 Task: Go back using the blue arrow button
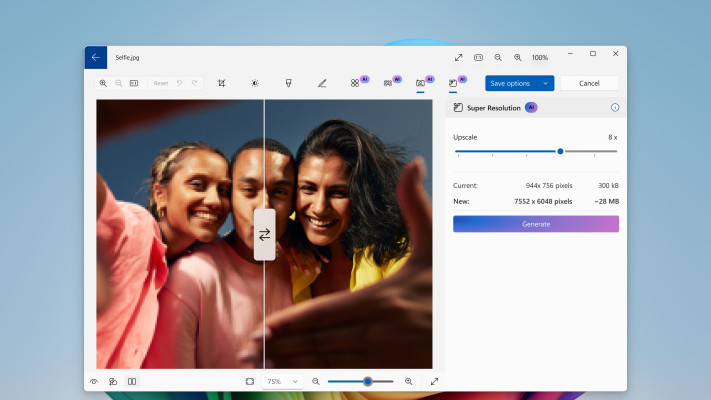pyautogui.click(x=96, y=58)
